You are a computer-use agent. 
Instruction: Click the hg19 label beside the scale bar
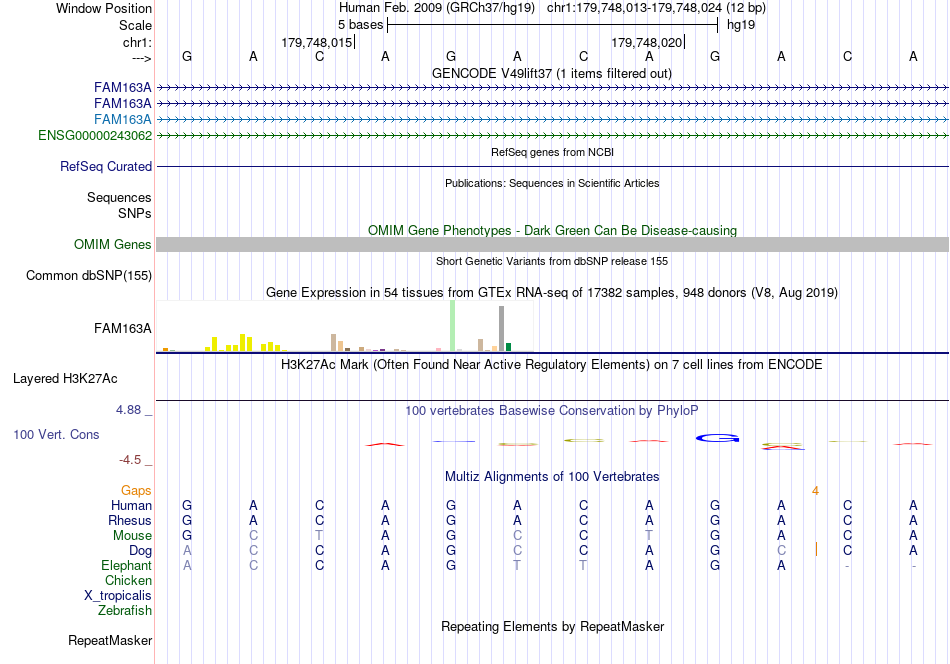[x=741, y=25]
